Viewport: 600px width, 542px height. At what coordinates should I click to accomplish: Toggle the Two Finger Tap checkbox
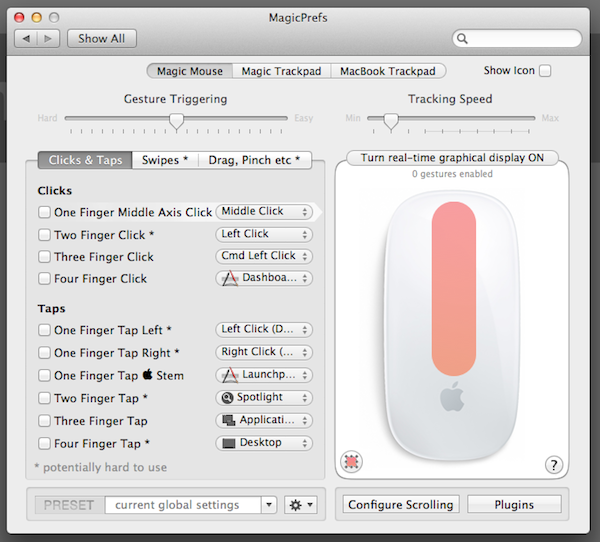(x=44, y=398)
